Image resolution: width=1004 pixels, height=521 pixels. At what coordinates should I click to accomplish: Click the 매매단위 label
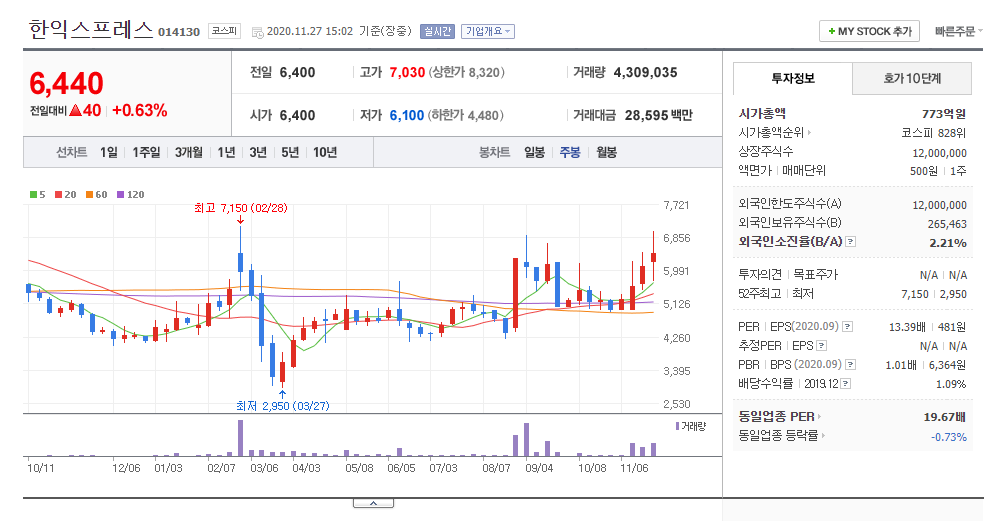804,171
